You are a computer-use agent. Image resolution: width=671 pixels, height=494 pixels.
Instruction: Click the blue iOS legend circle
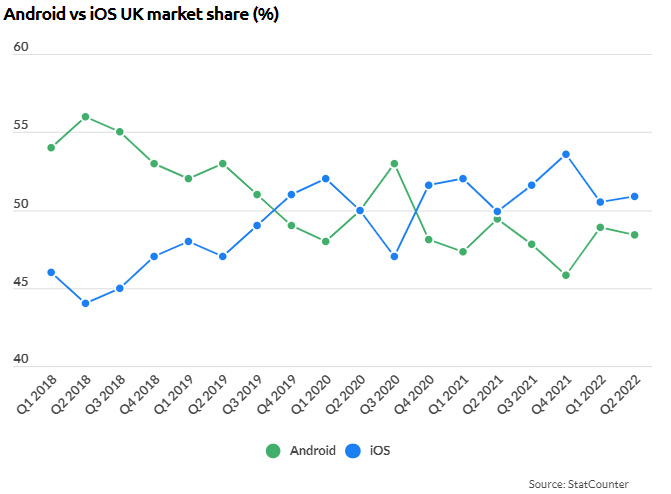coord(353,451)
